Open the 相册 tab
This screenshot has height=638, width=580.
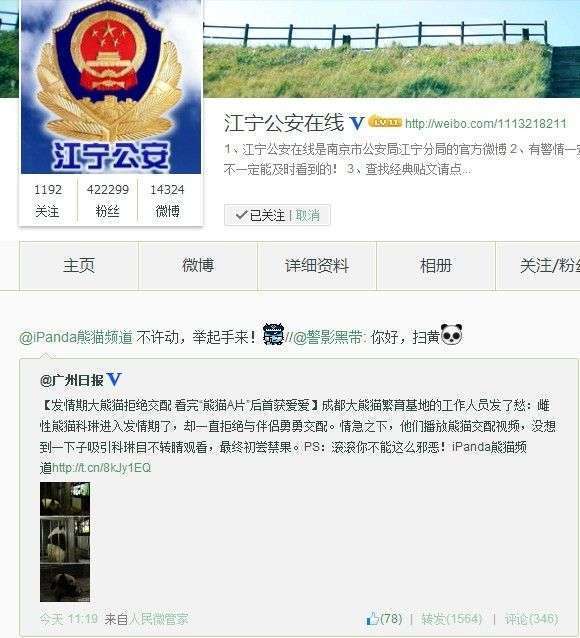point(436,266)
